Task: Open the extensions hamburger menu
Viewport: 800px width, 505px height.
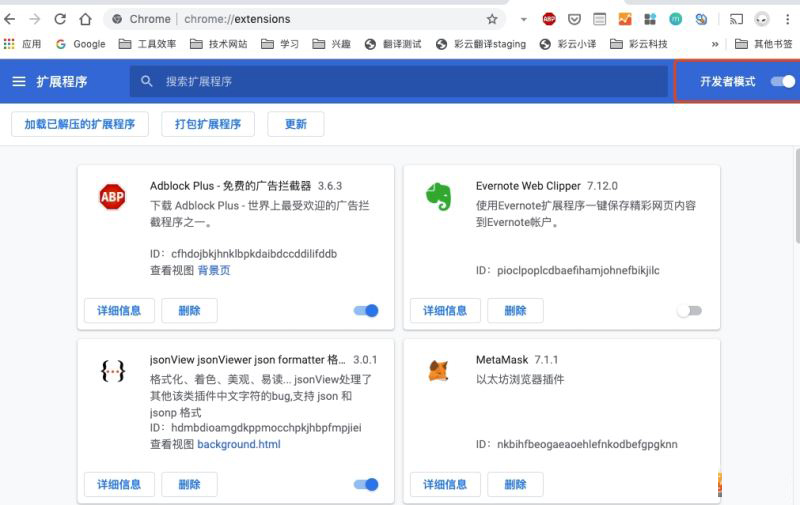Action: click(x=19, y=82)
